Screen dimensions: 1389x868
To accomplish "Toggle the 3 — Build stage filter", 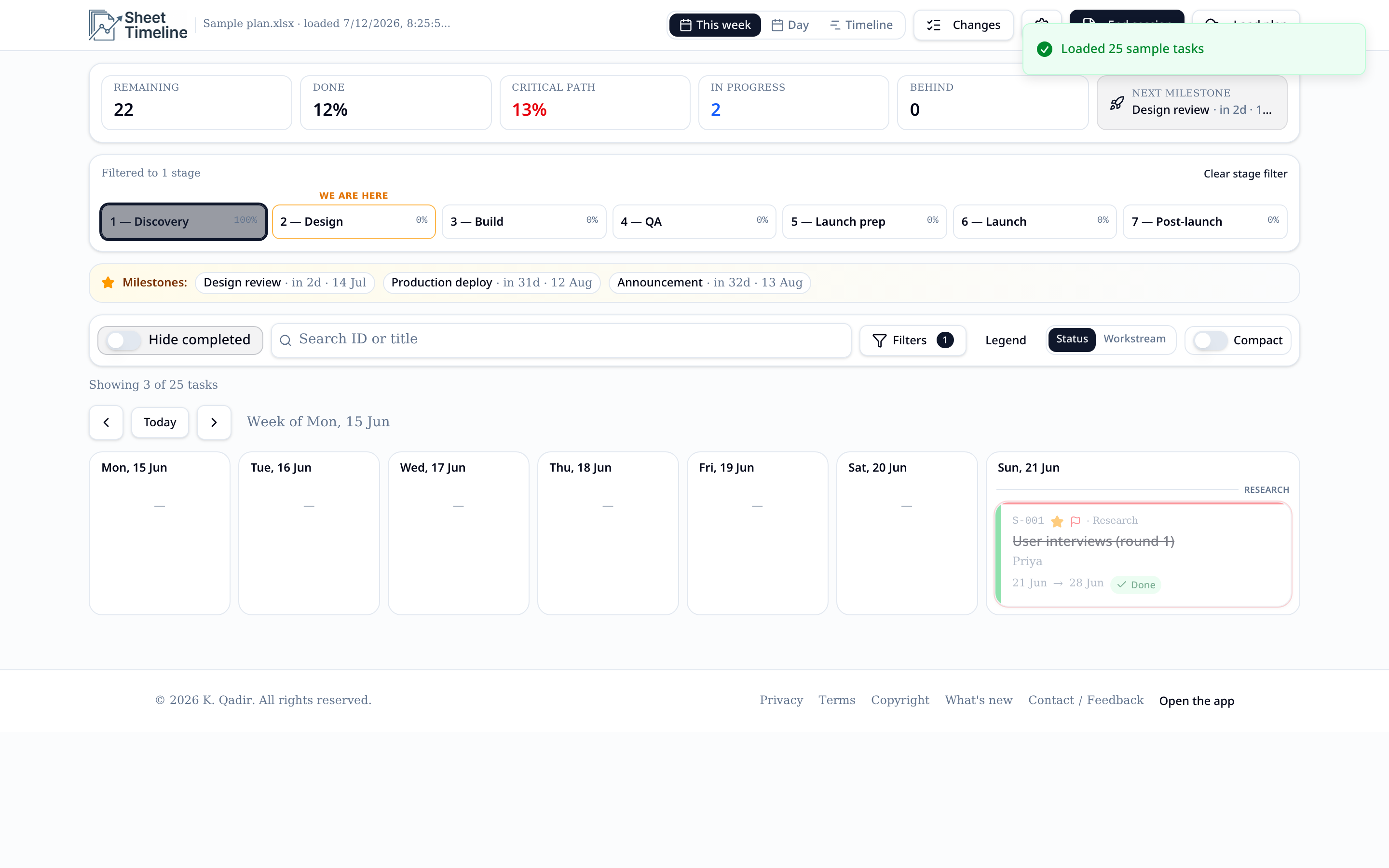I will [x=524, y=222].
